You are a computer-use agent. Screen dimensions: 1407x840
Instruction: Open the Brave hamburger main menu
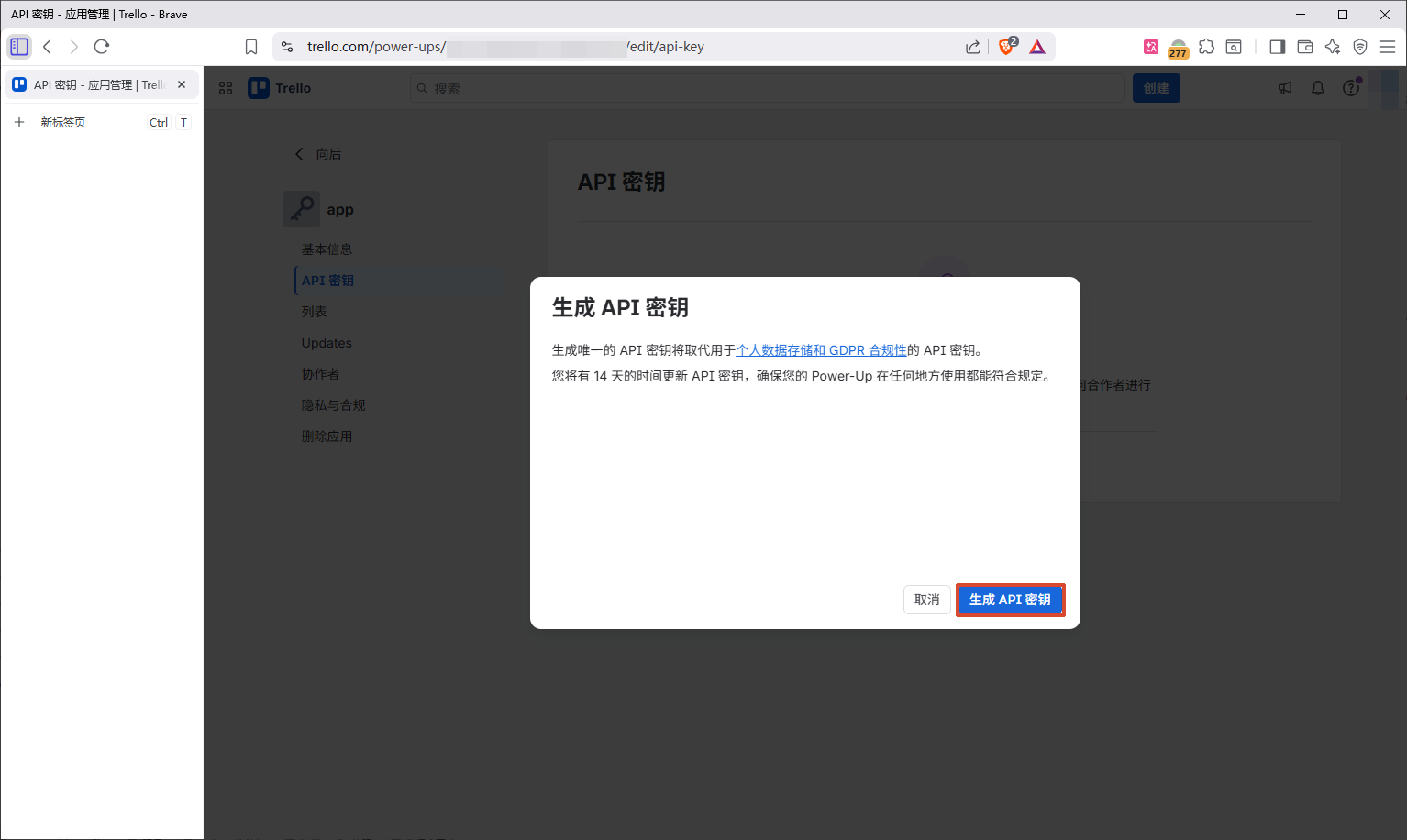click(1388, 47)
